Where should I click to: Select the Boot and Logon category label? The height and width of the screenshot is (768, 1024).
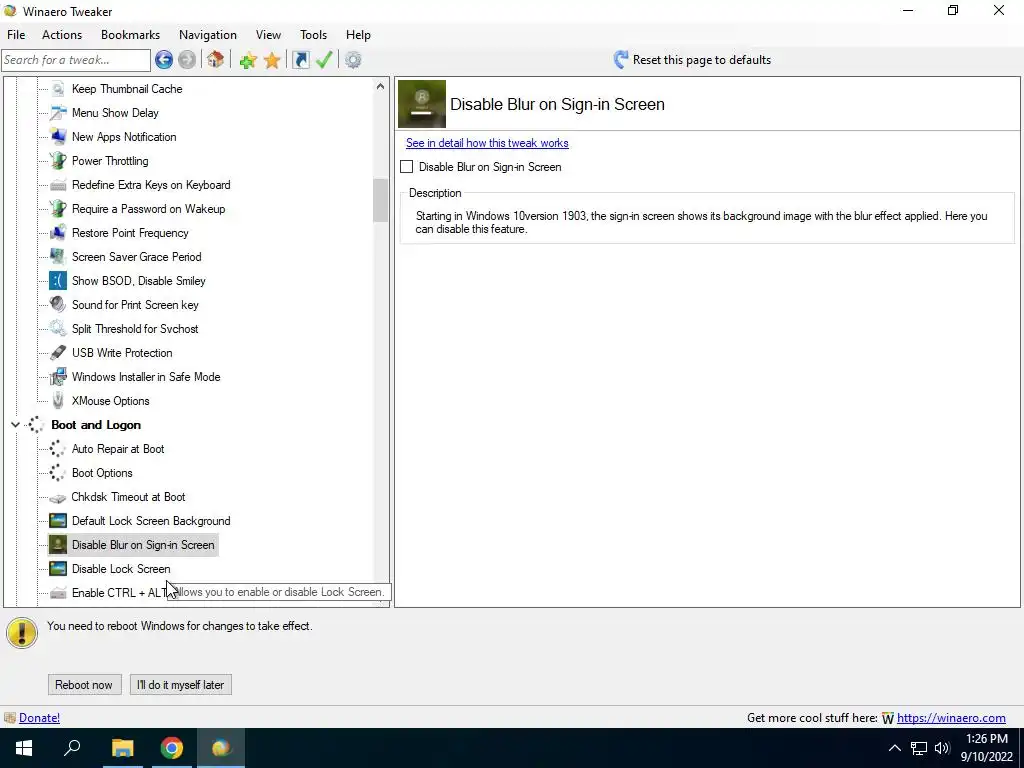click(96, 425)
